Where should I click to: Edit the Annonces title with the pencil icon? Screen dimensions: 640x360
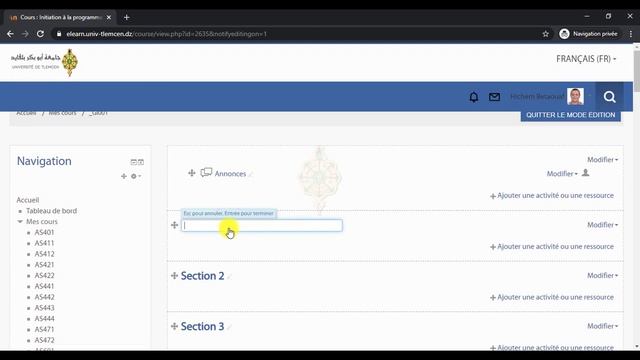251,174
